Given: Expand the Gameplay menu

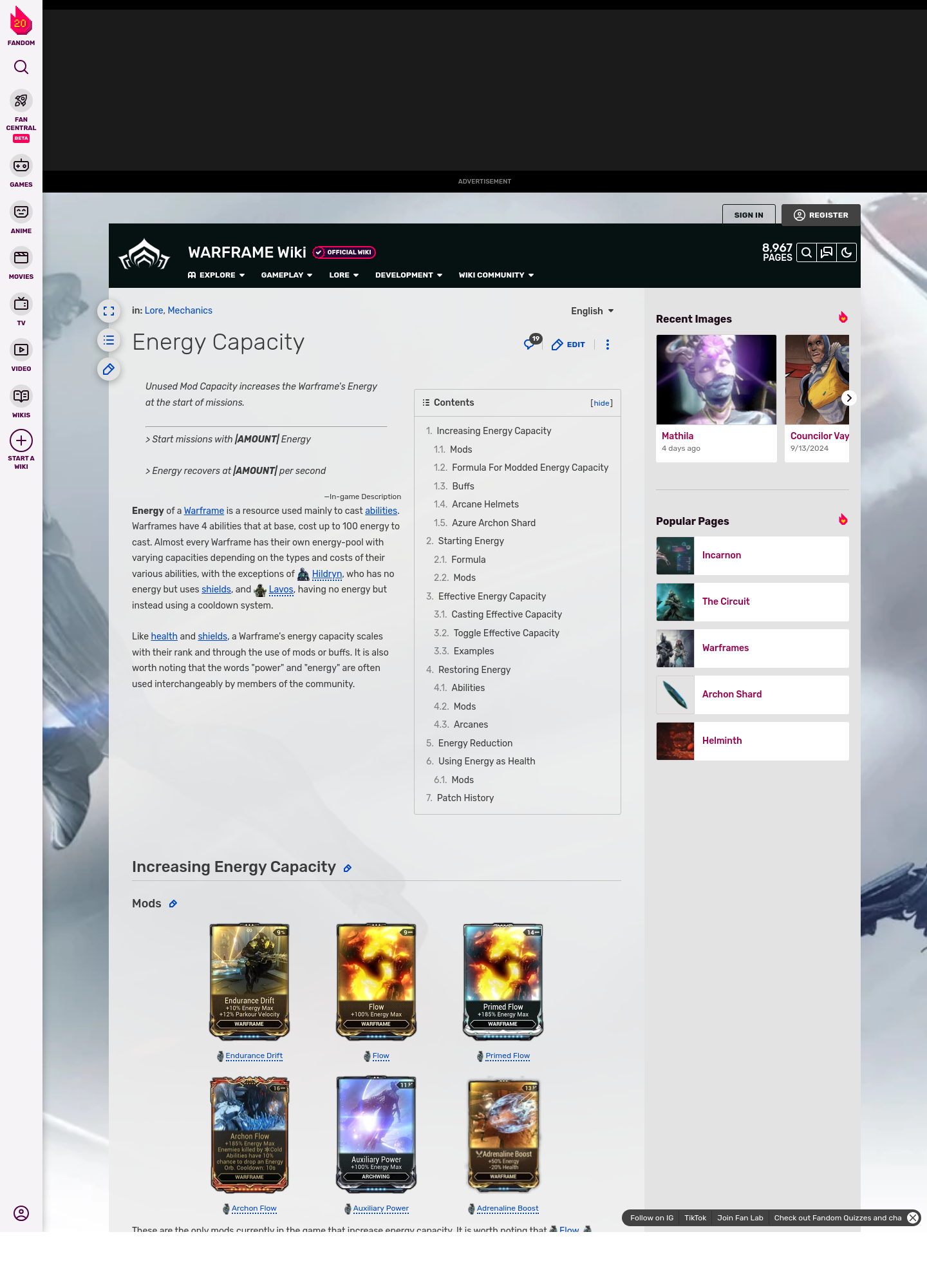Looking at the screenshot, I should coord(286,275).
